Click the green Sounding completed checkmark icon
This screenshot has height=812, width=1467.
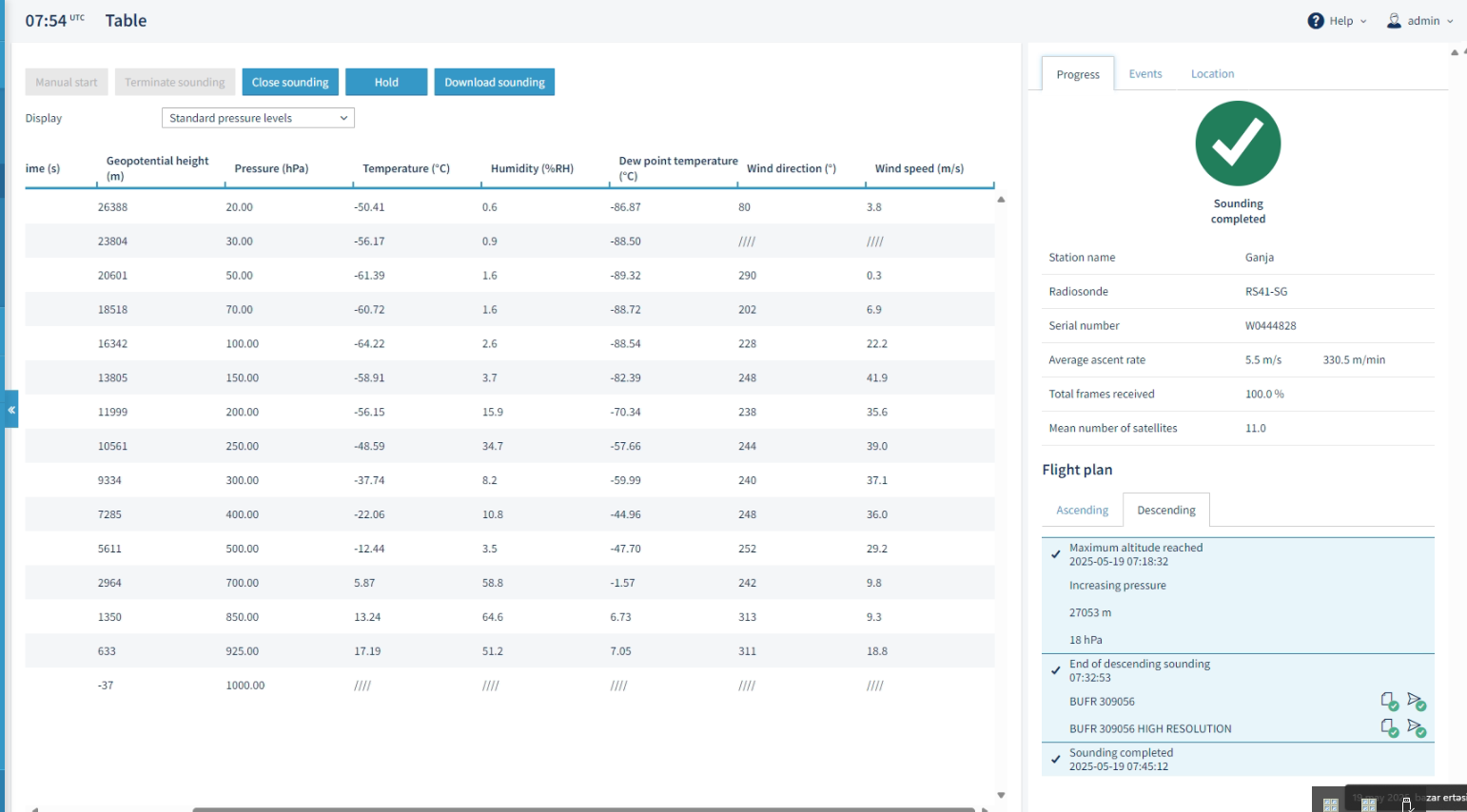point(1238,144)
